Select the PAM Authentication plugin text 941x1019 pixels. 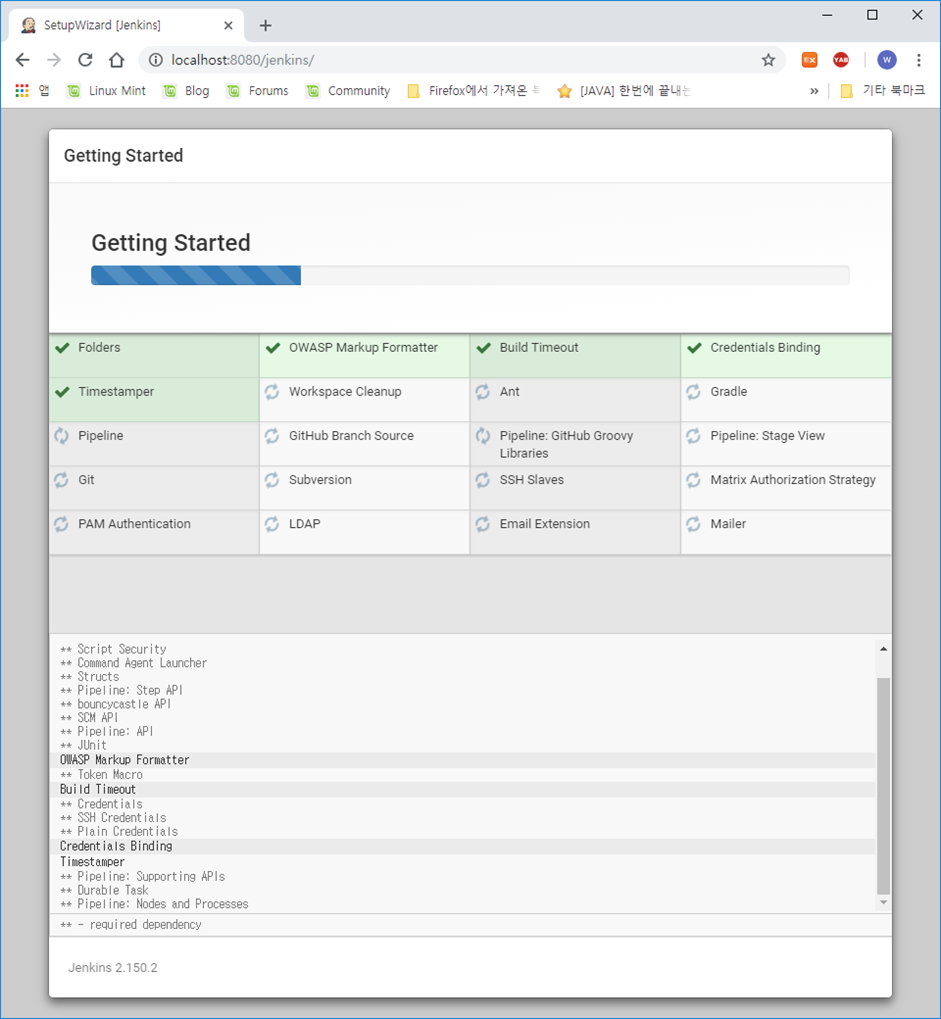(x=135, y=524)
